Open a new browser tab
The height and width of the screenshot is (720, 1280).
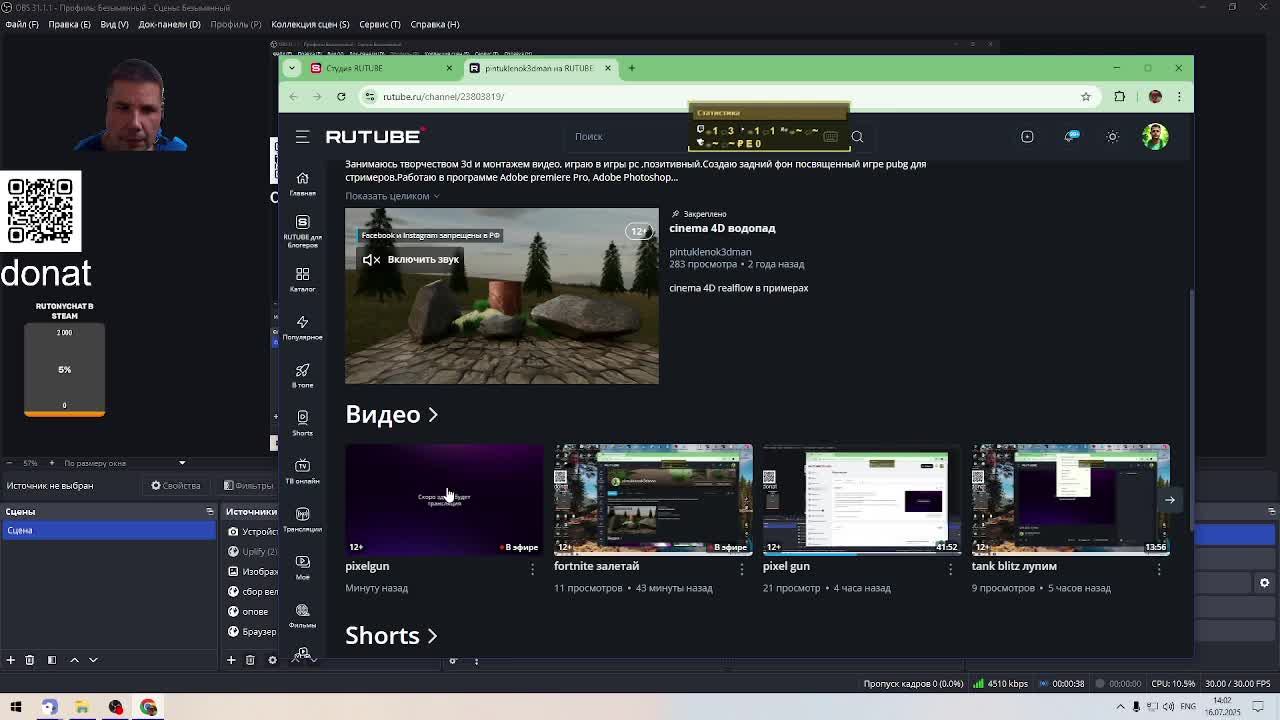tap(632, 68)
